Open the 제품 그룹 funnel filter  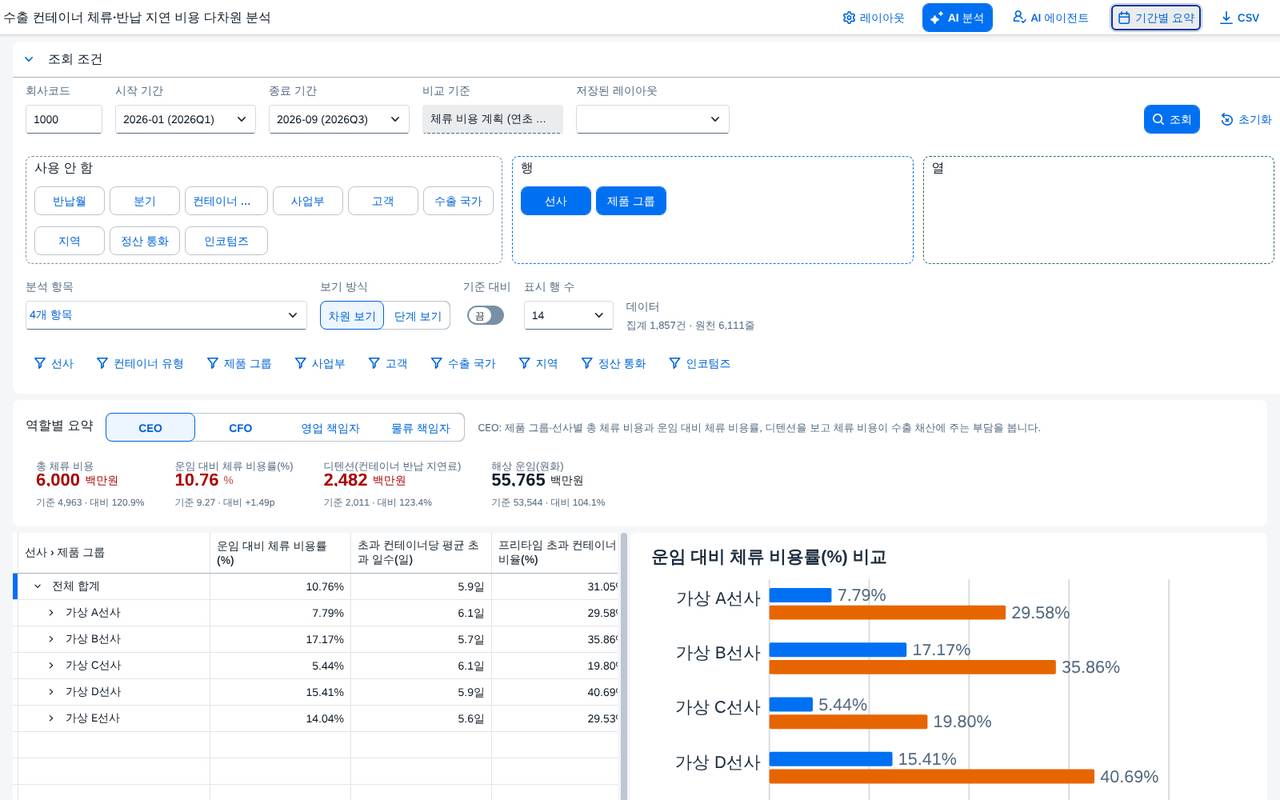pos(240,364)
